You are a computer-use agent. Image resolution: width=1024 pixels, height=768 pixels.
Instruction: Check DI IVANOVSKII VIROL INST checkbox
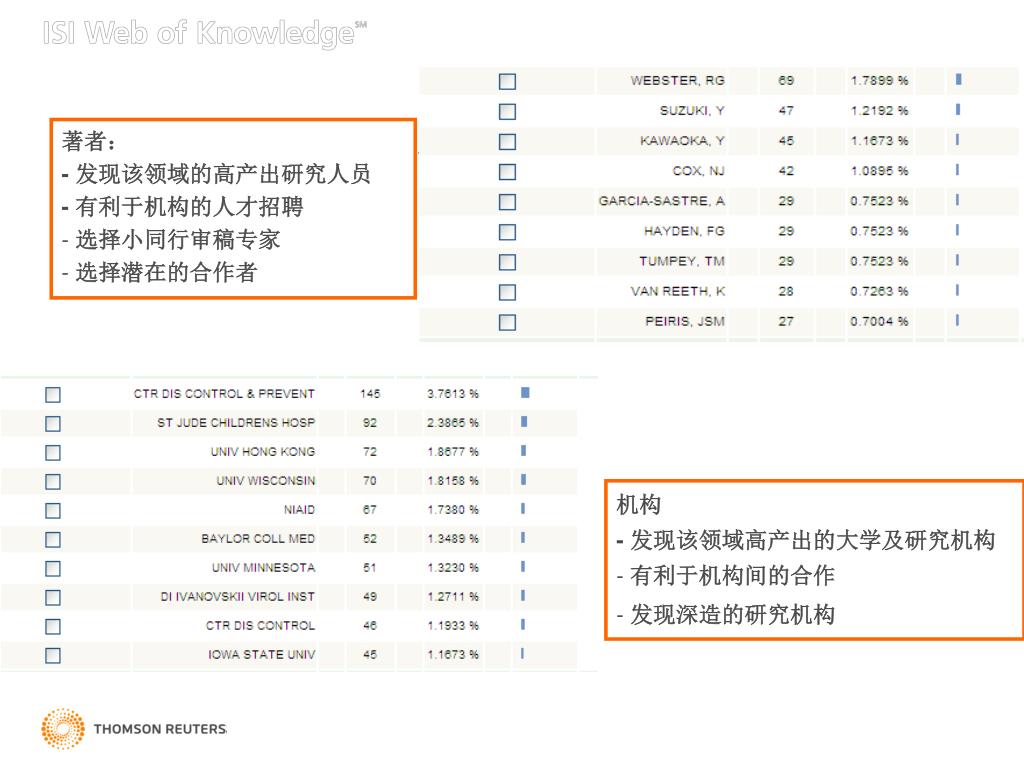click(53, 597)
